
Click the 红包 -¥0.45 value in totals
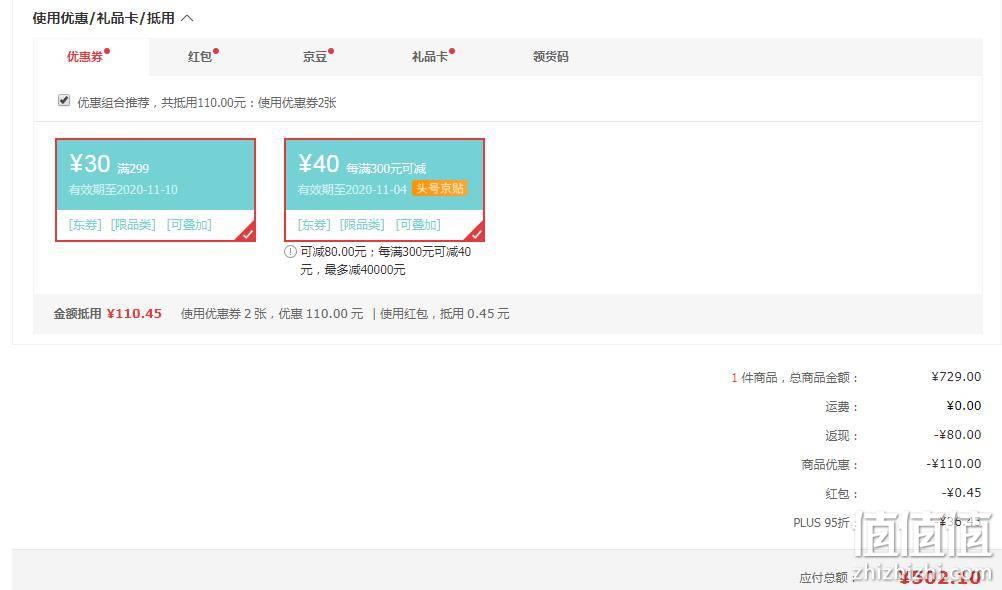962,493
